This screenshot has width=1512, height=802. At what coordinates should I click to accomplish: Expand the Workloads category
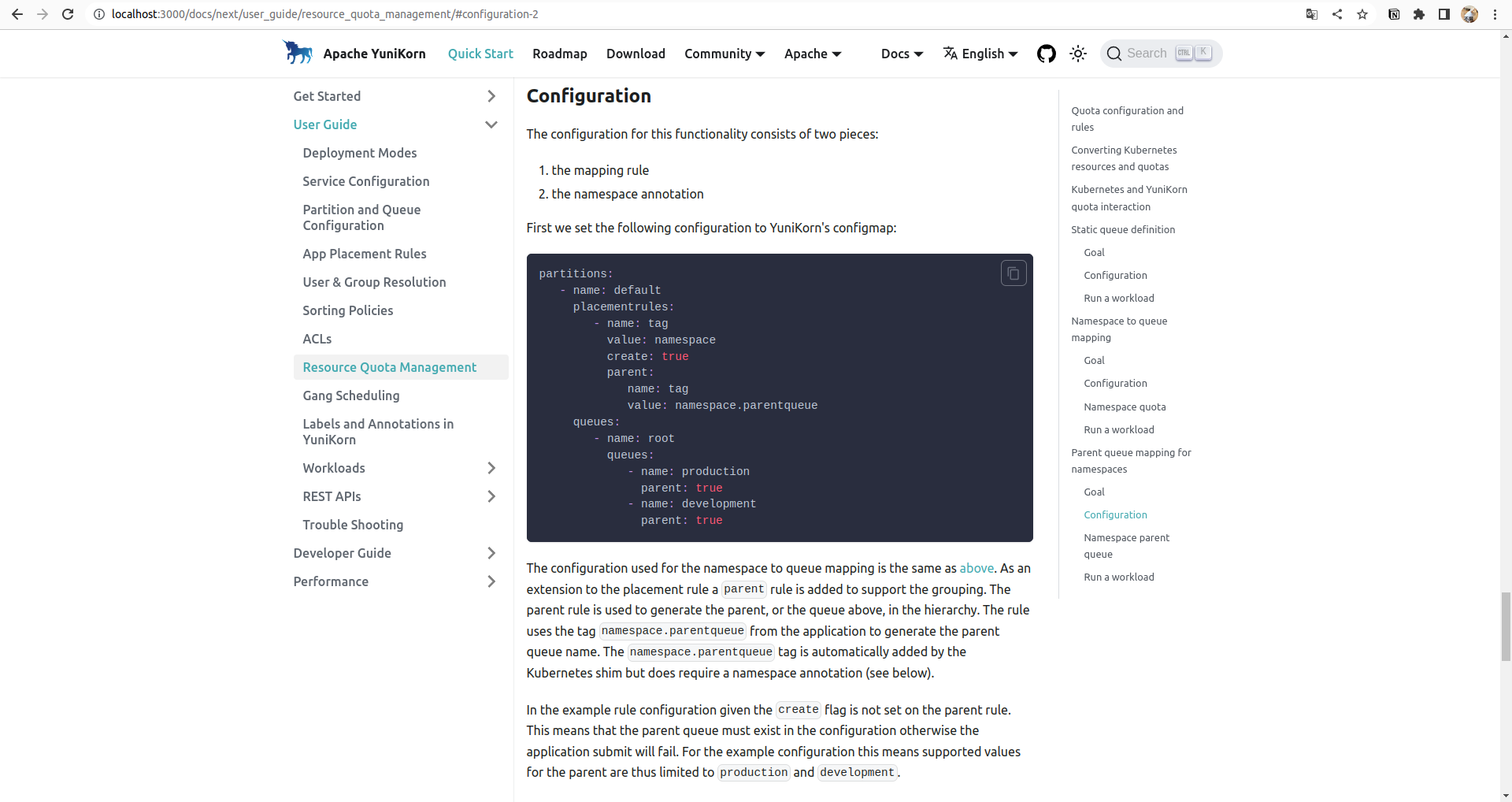tap(491, 468)
